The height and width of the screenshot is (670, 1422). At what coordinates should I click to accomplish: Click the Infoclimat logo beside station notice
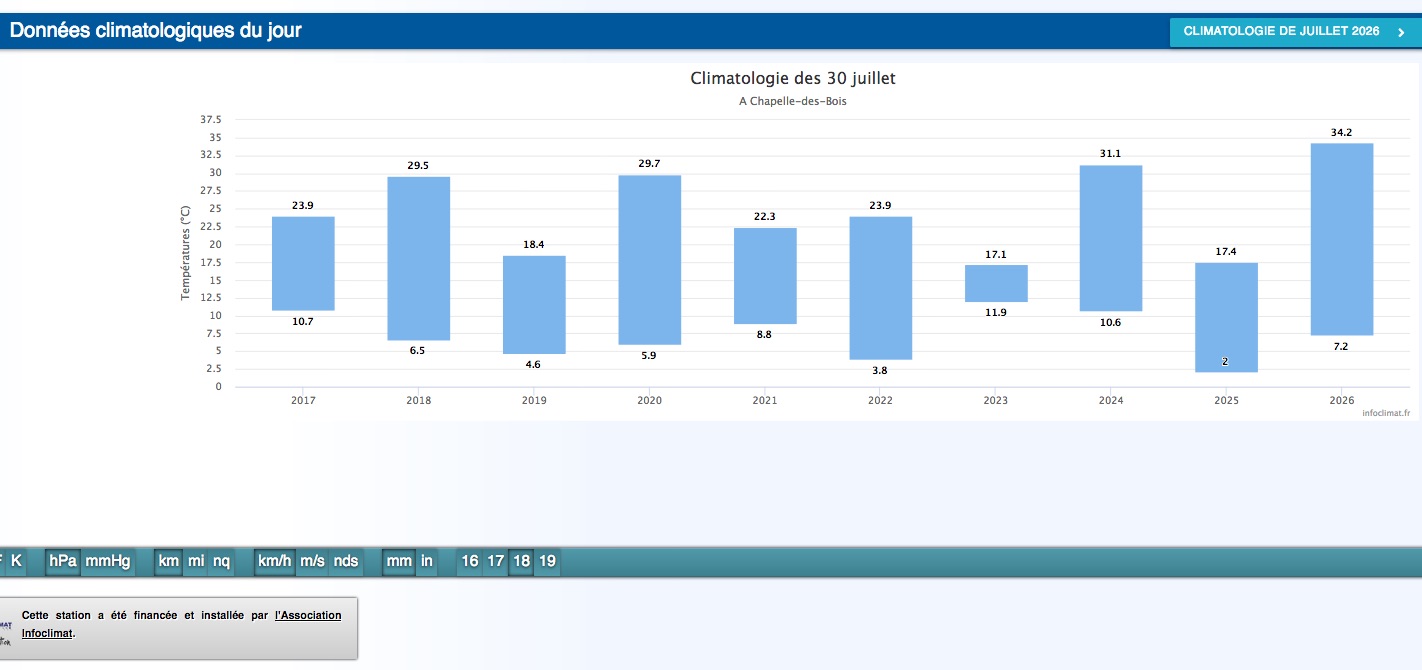click(x=6, y=629)
